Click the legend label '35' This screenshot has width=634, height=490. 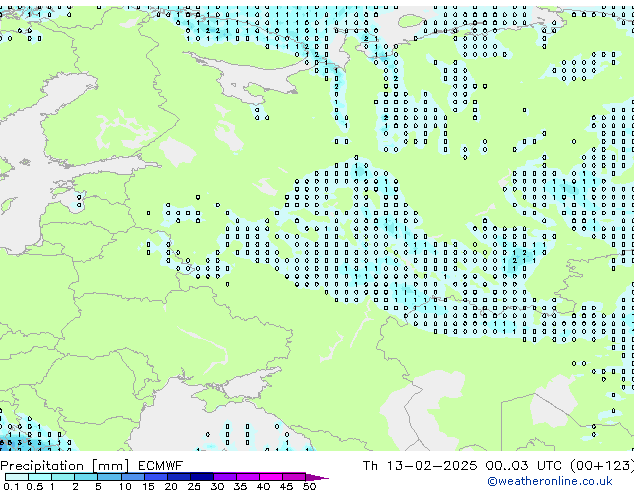[x=240, y=486]
